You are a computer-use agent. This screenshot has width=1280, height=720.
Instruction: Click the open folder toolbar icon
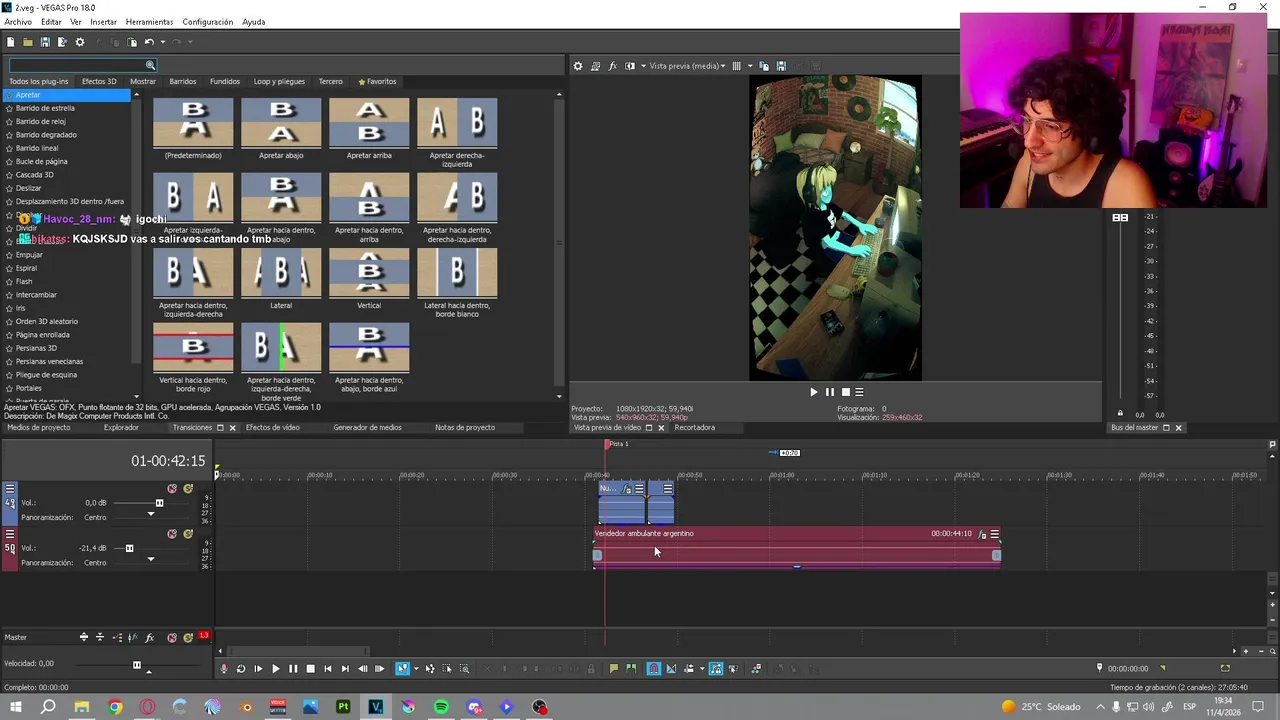(x=28, y=42)
